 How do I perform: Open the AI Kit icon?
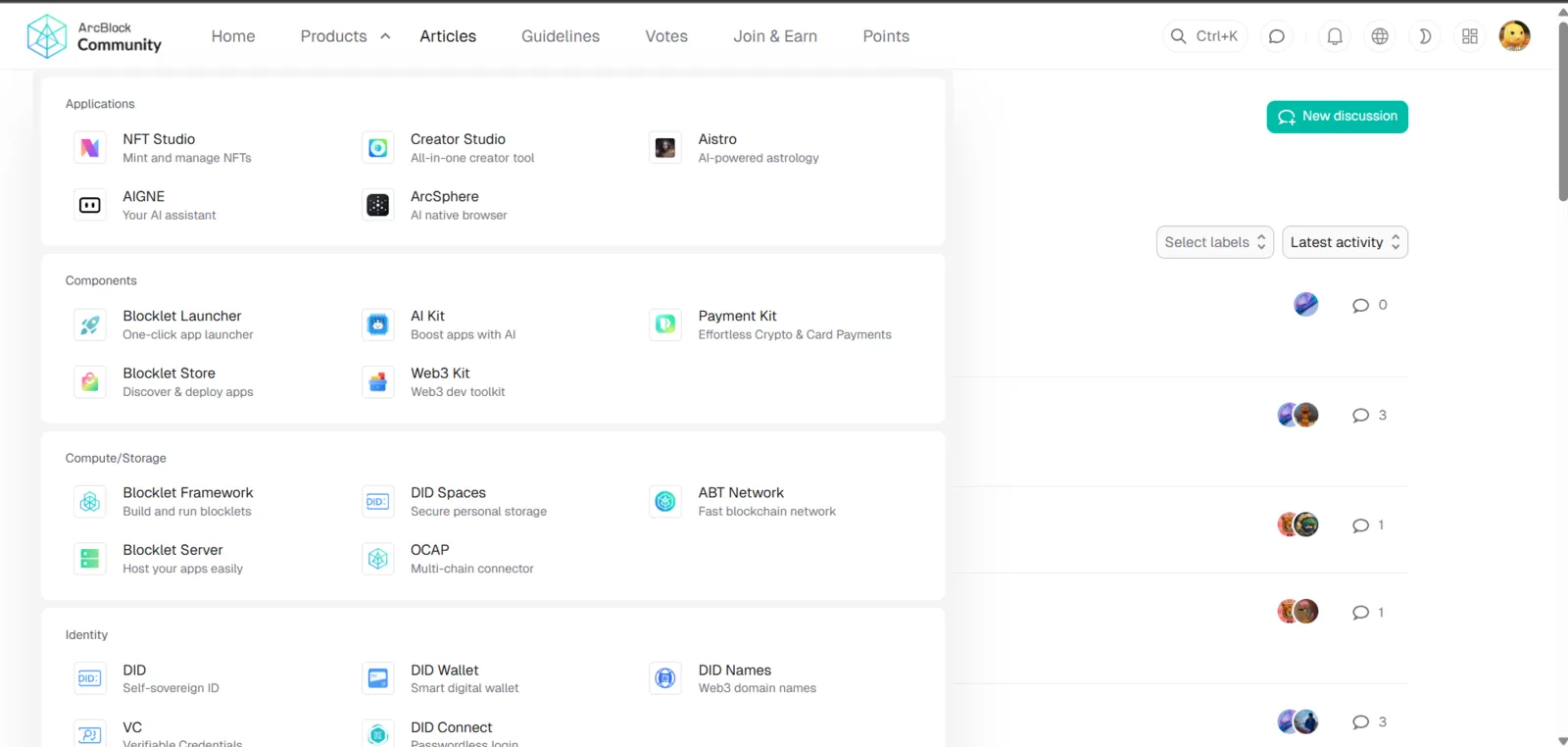click(378, 324)
